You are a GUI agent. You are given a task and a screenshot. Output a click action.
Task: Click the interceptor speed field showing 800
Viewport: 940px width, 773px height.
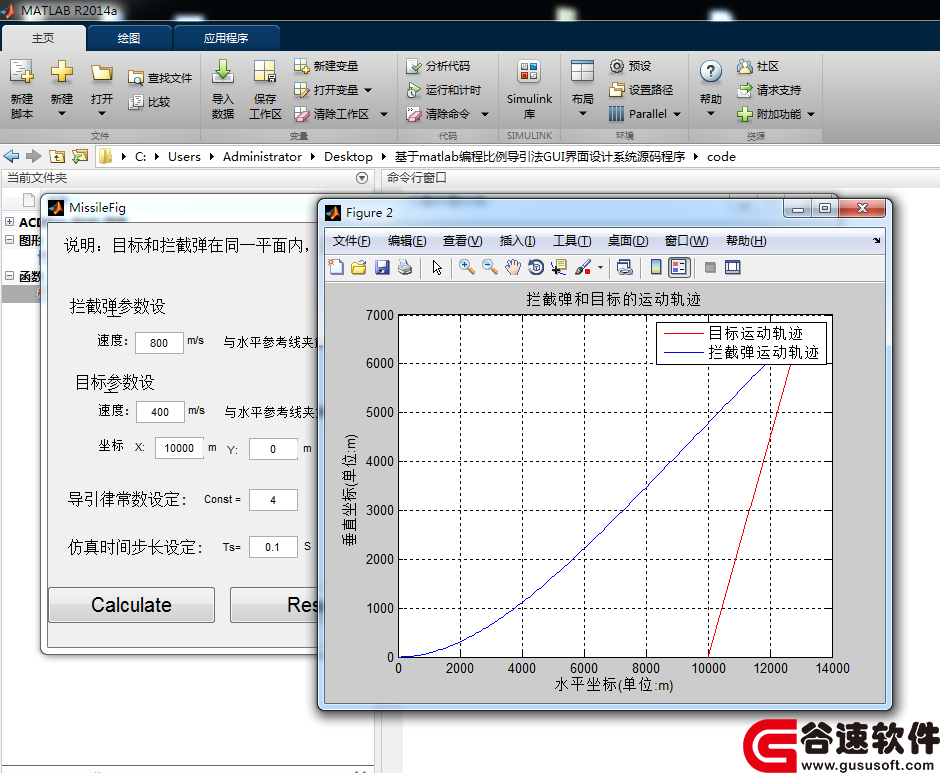pos(159,342)
